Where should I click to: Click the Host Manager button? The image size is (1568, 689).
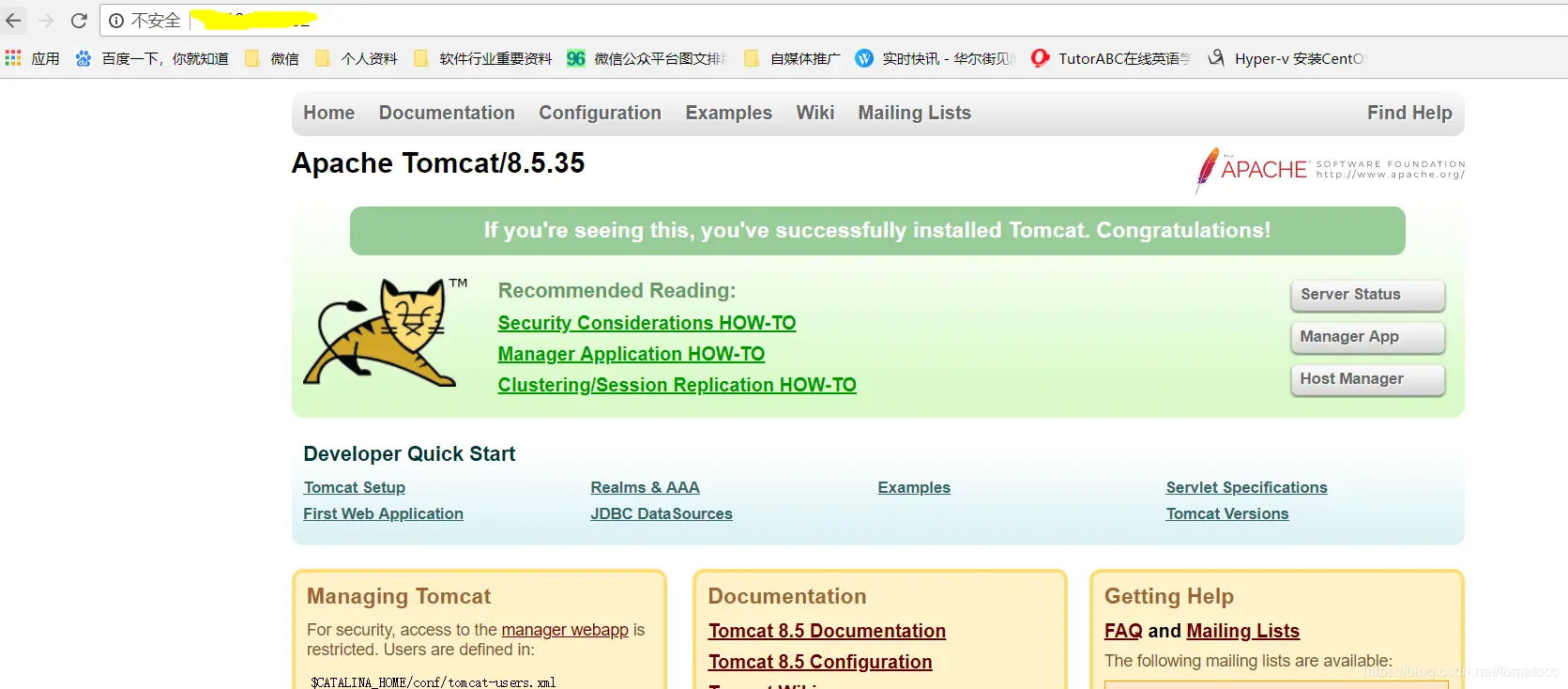1367,379
